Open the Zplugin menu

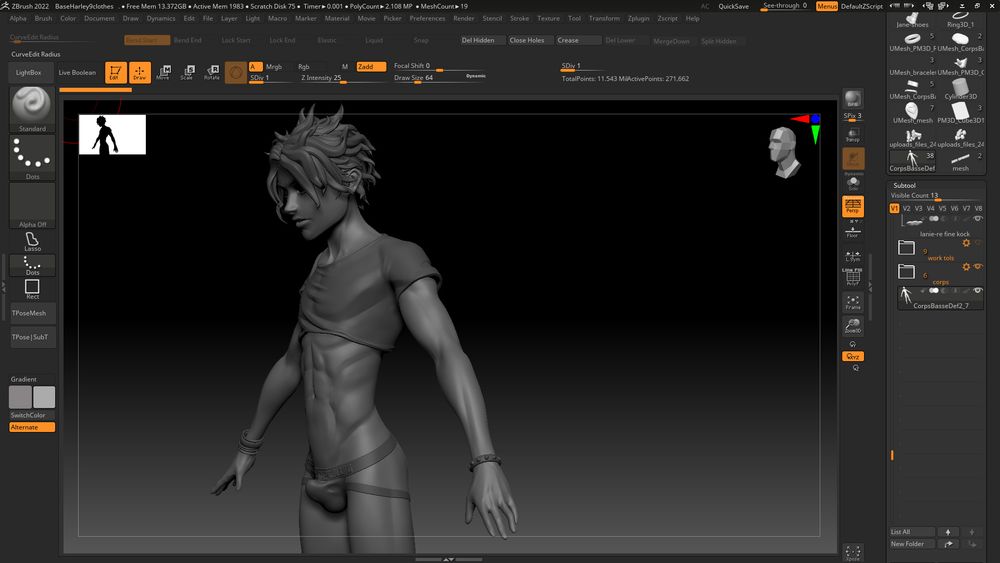point(638,18)
